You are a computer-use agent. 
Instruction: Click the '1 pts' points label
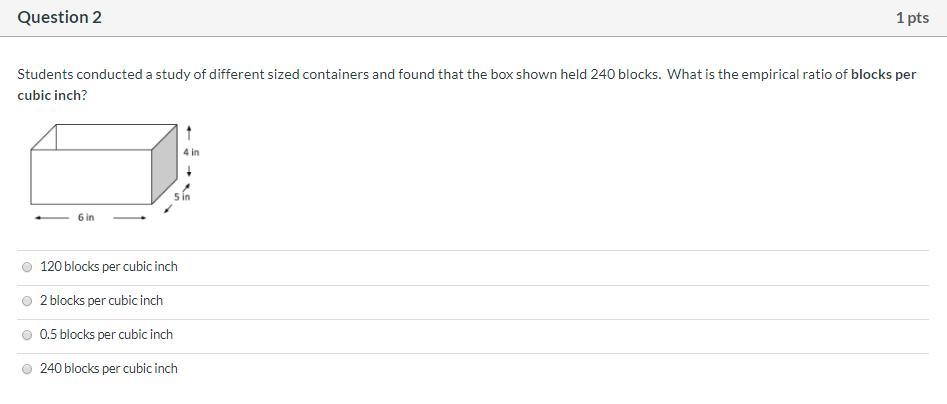tap(912, 18)
